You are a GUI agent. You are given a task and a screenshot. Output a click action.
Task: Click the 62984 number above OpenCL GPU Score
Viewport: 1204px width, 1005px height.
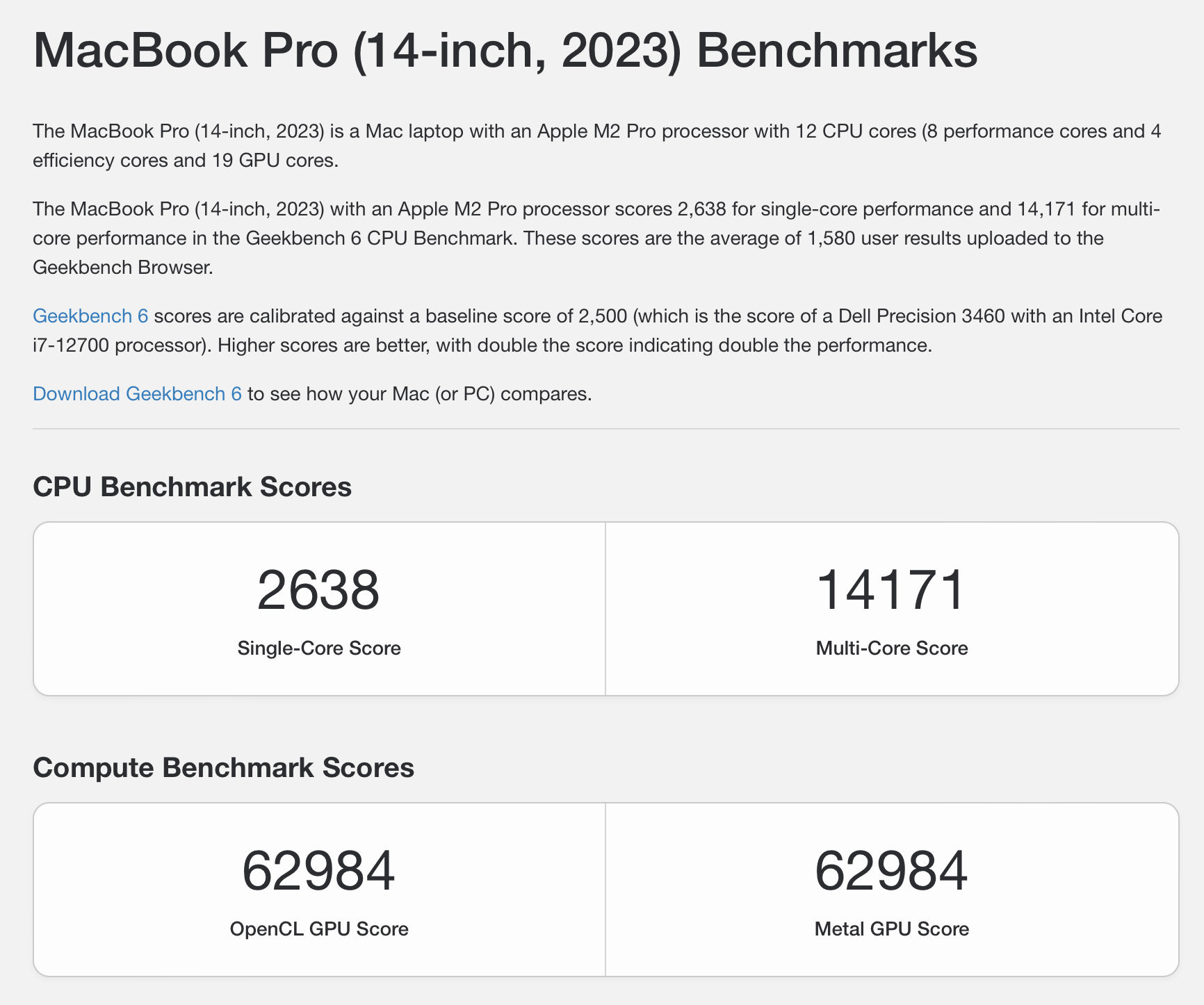click(x=318, y=871)
